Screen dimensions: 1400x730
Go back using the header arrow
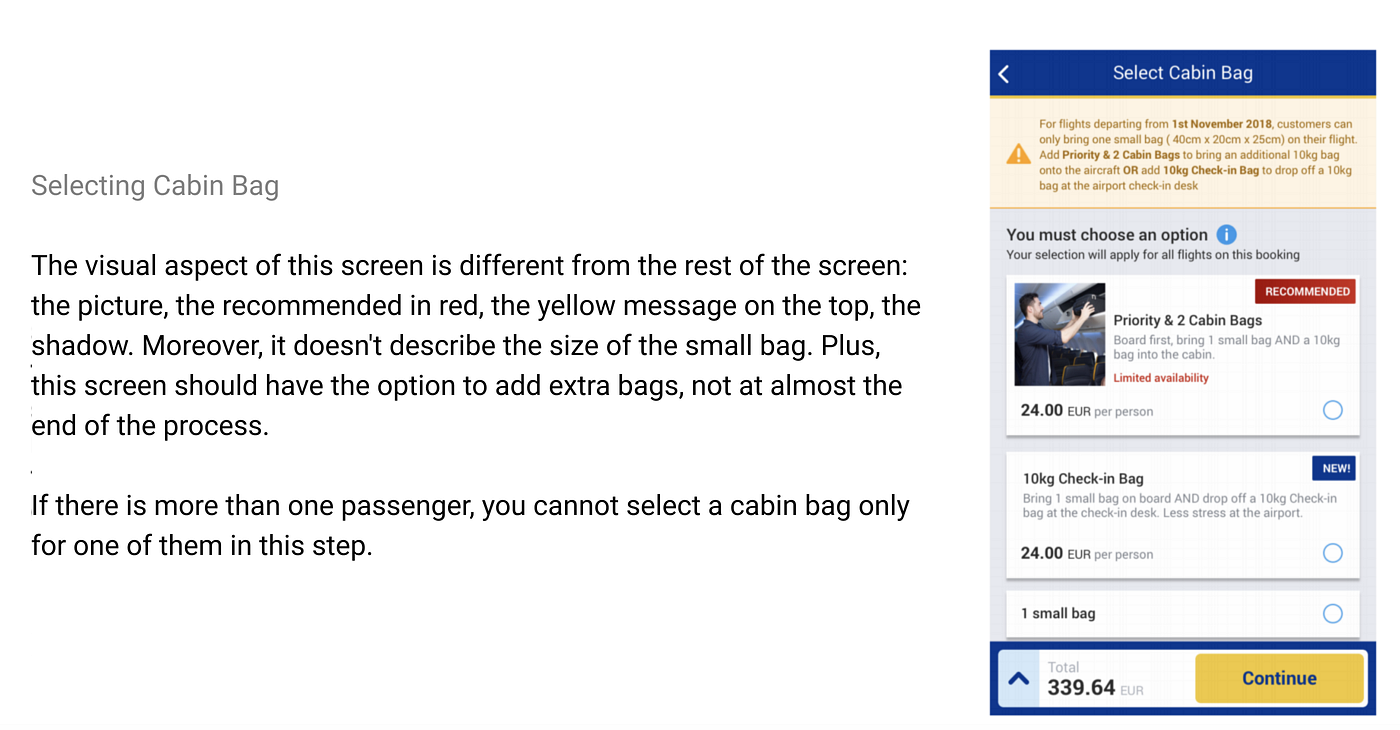pyautogui.click(x=1004, y=73)
